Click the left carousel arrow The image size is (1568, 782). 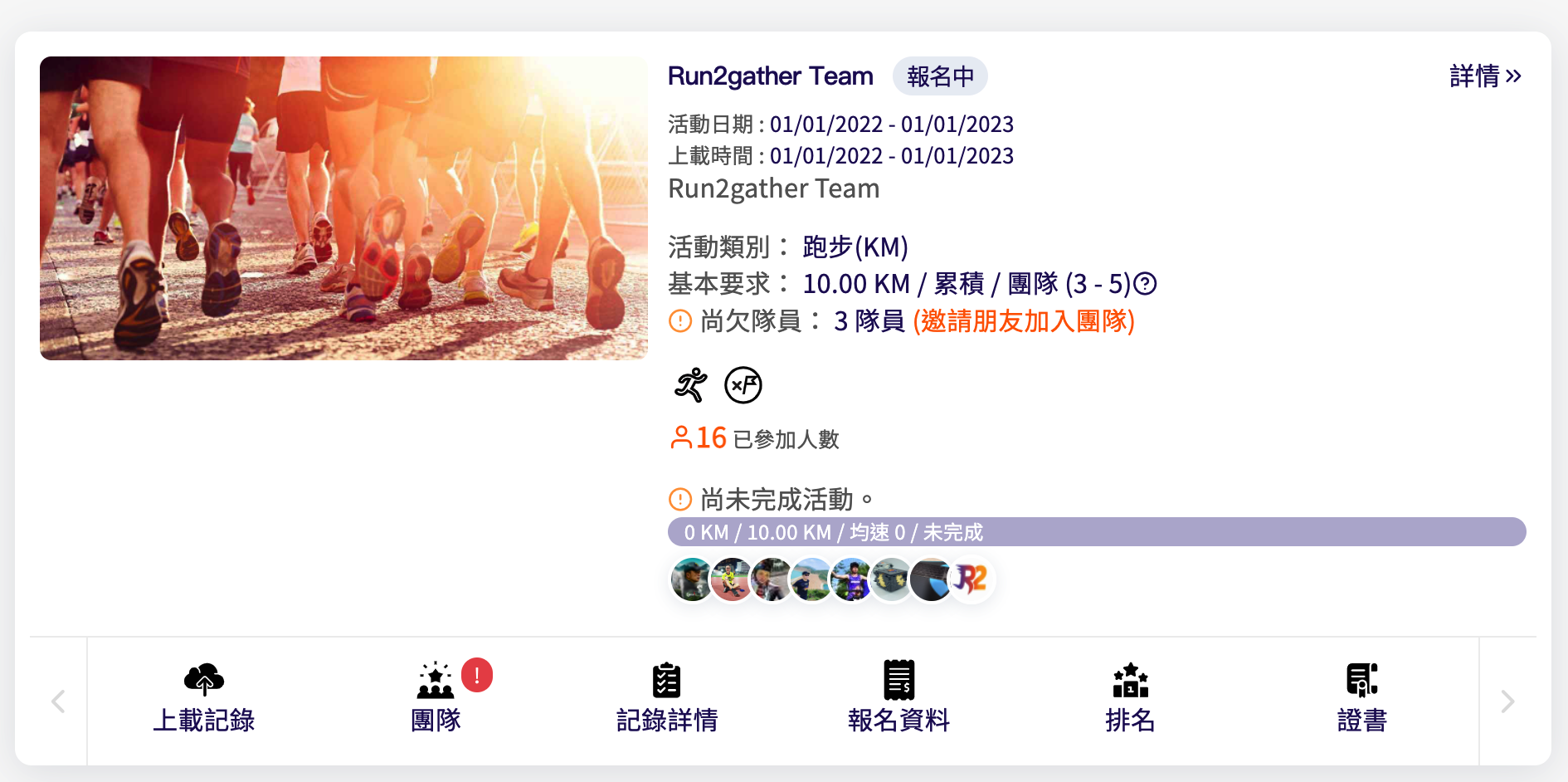point(58,701)
